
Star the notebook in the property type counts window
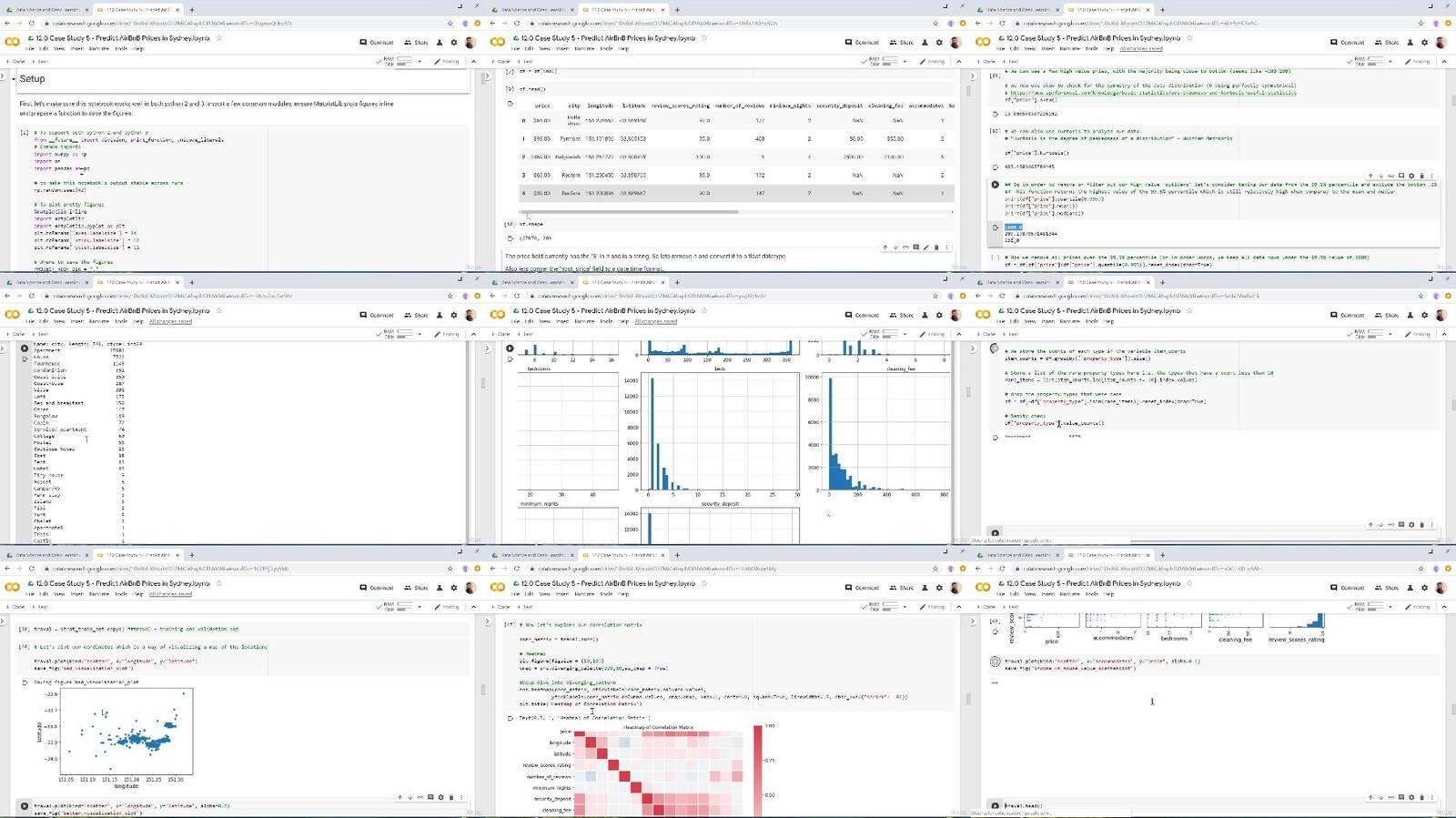pos(218,310)
